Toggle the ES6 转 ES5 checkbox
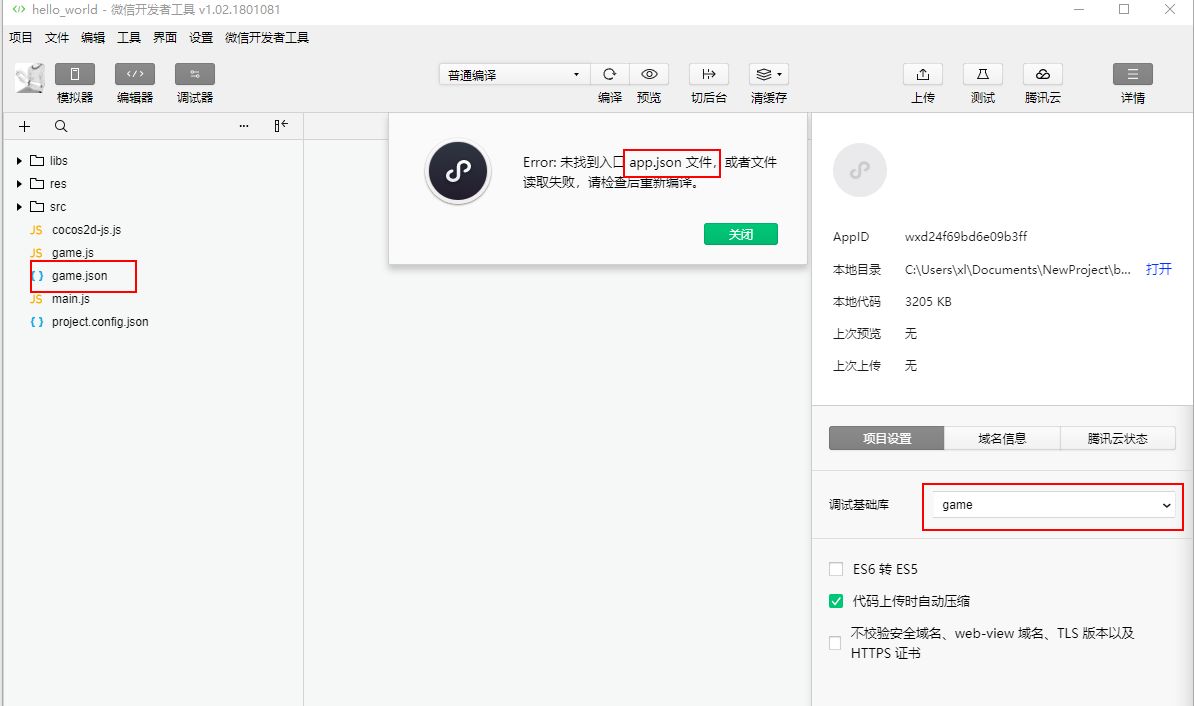 (836, 569)
